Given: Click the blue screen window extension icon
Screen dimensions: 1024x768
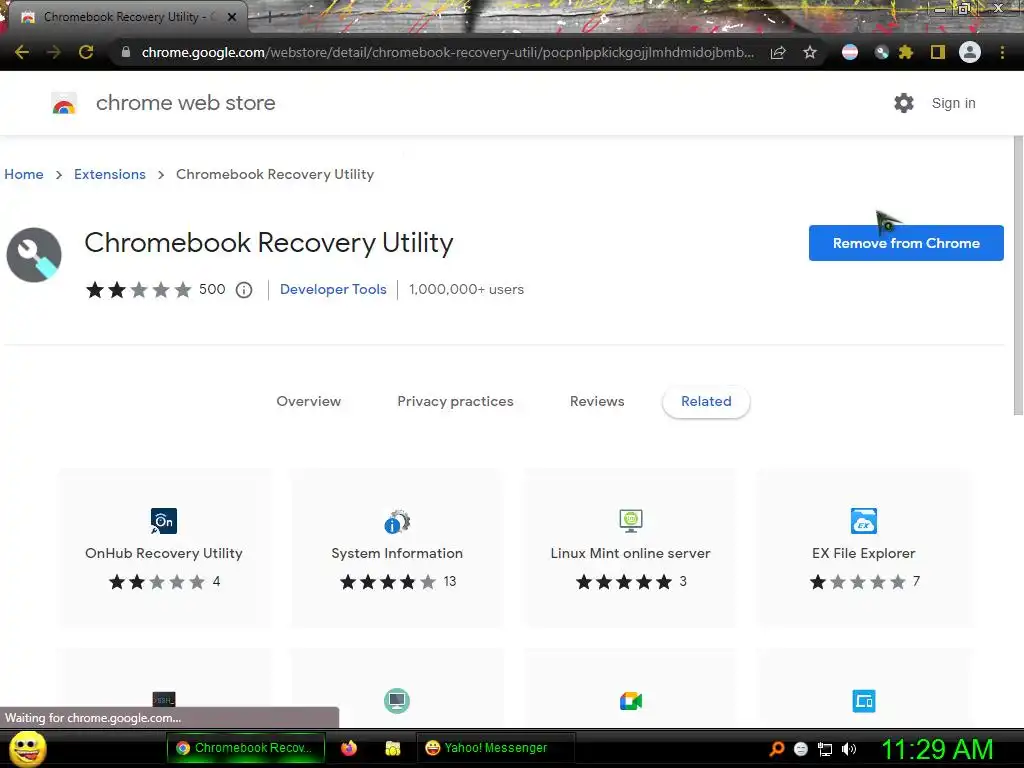Looking at the screenshot, I should (864, 701).
